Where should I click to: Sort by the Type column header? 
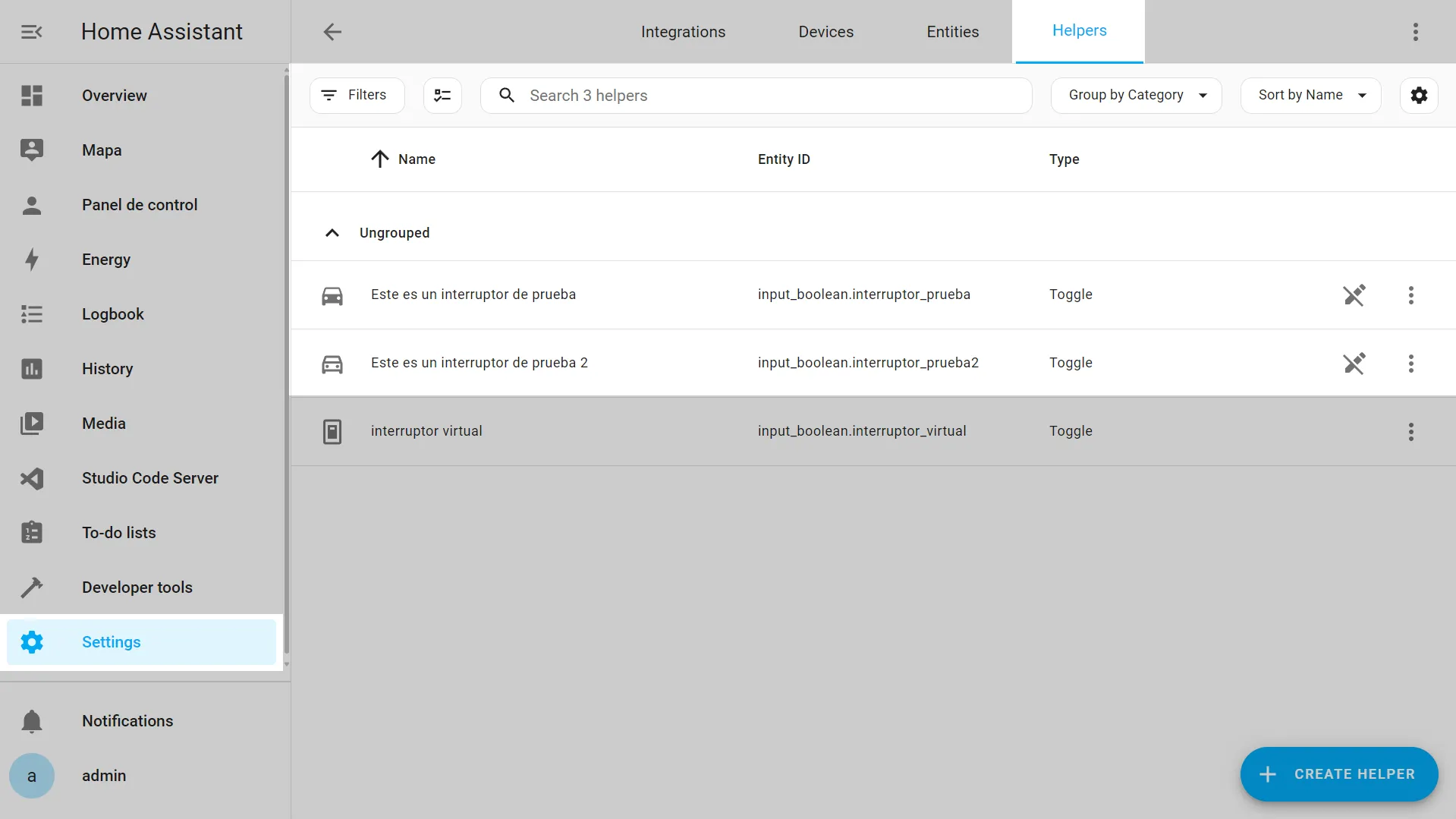pos(1064,159)
